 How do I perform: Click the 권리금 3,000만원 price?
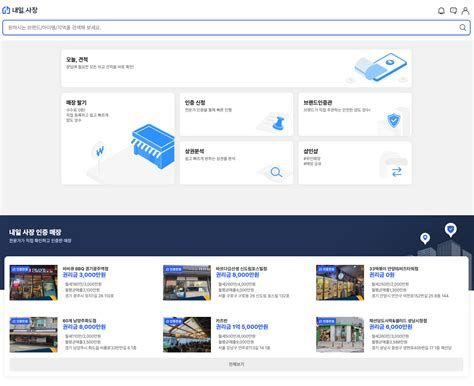pyautogui.click(x=84, y=275)
